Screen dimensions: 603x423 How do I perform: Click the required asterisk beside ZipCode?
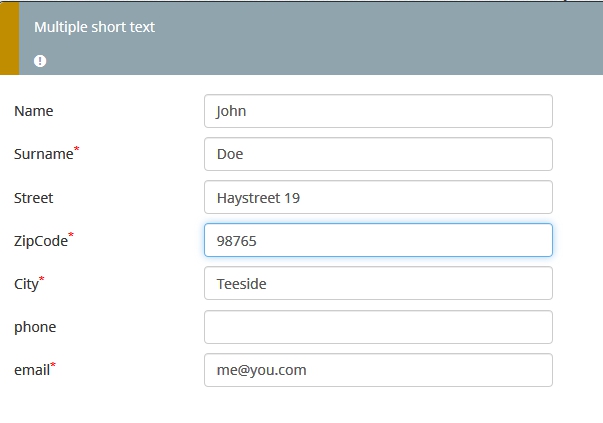pyautogui.click(x=71, y=236)
